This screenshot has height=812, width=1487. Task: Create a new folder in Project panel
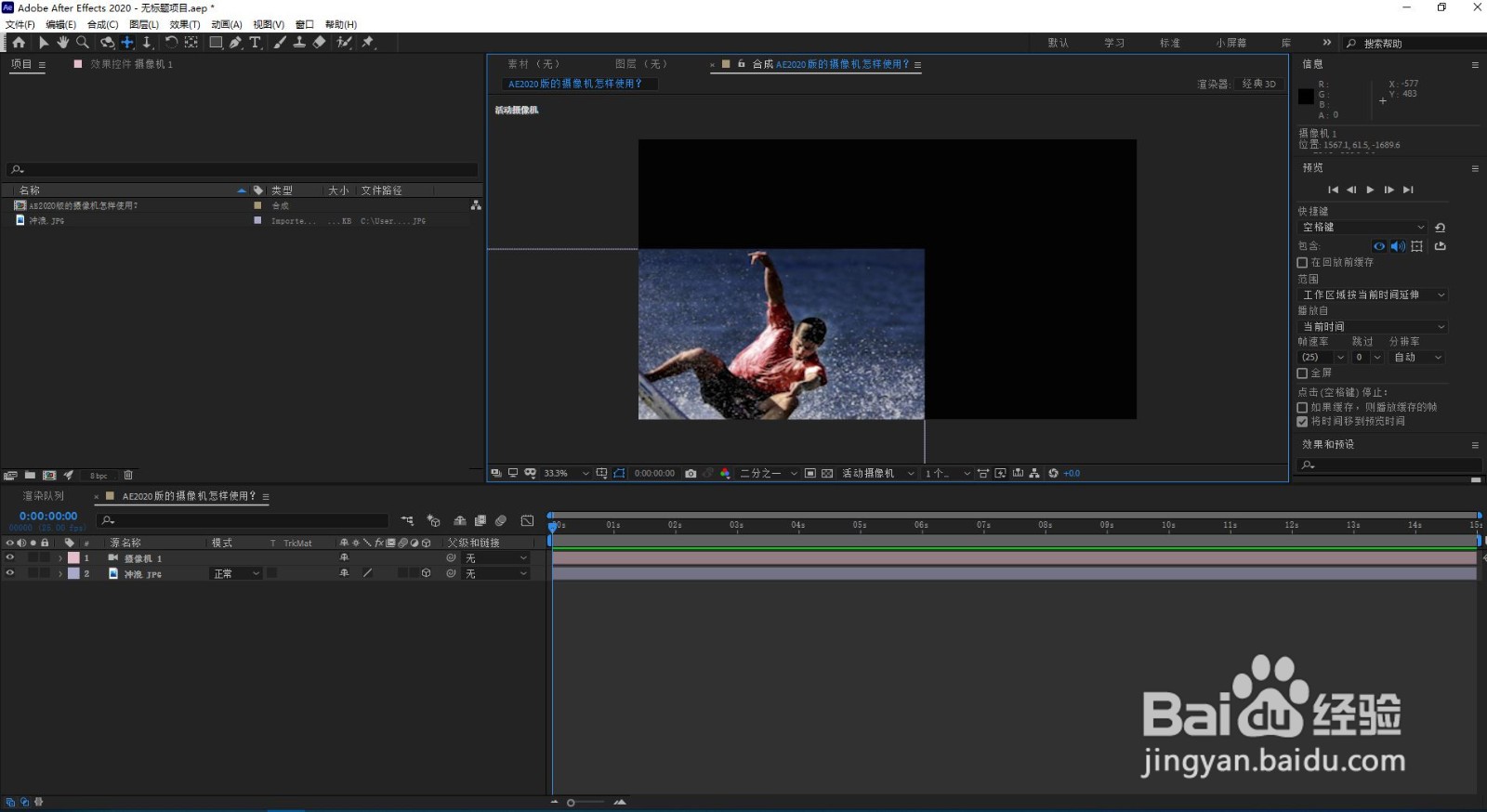(30, 475)
